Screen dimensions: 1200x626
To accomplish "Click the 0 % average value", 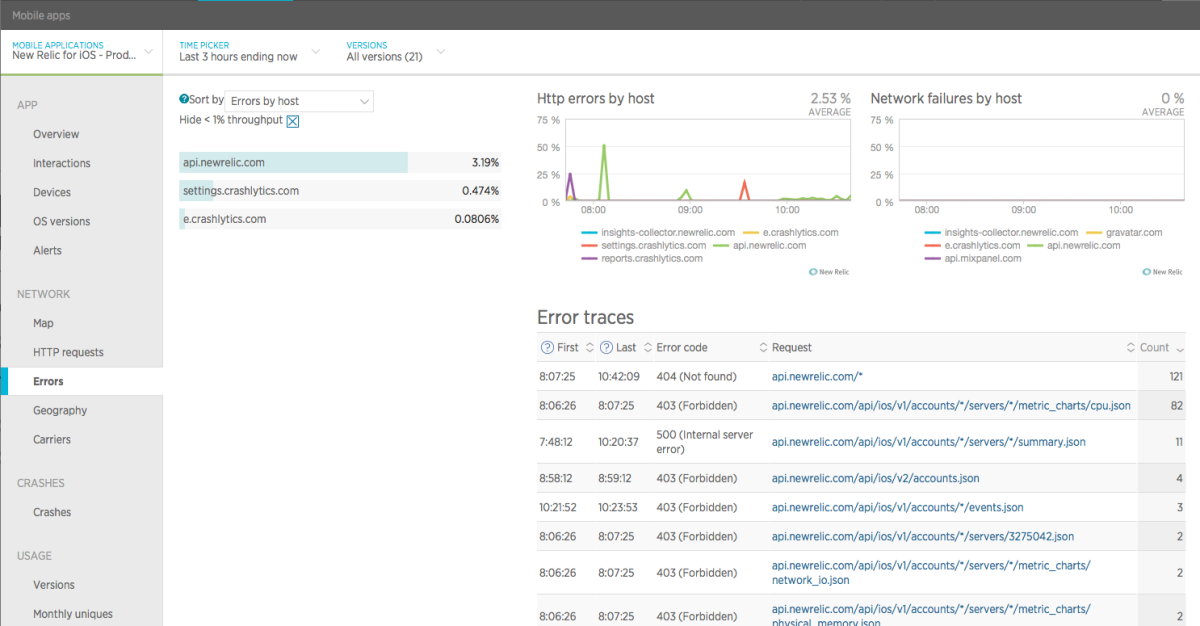I will coord(1172,98).
